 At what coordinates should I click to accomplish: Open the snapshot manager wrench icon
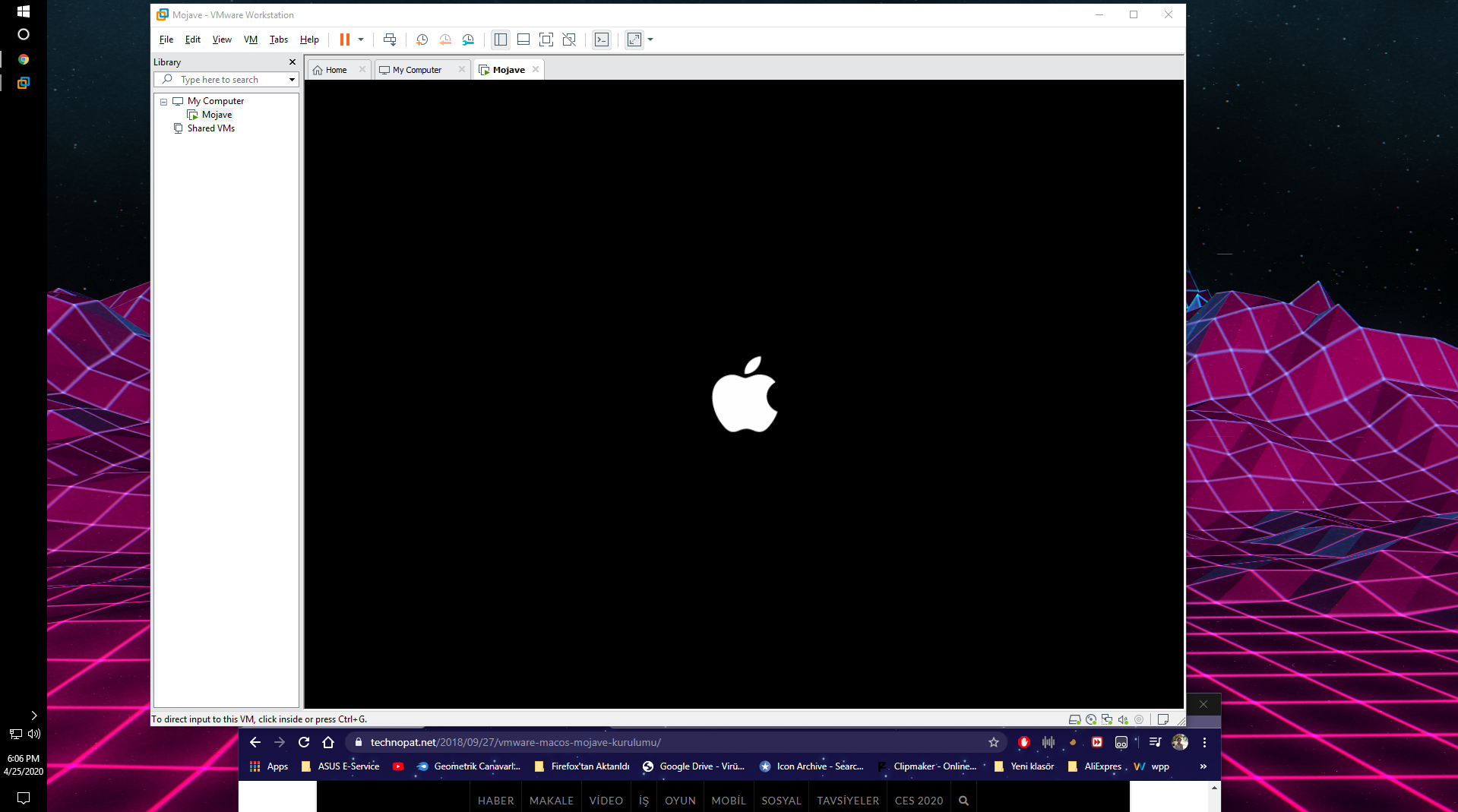[x=468, y=39]
